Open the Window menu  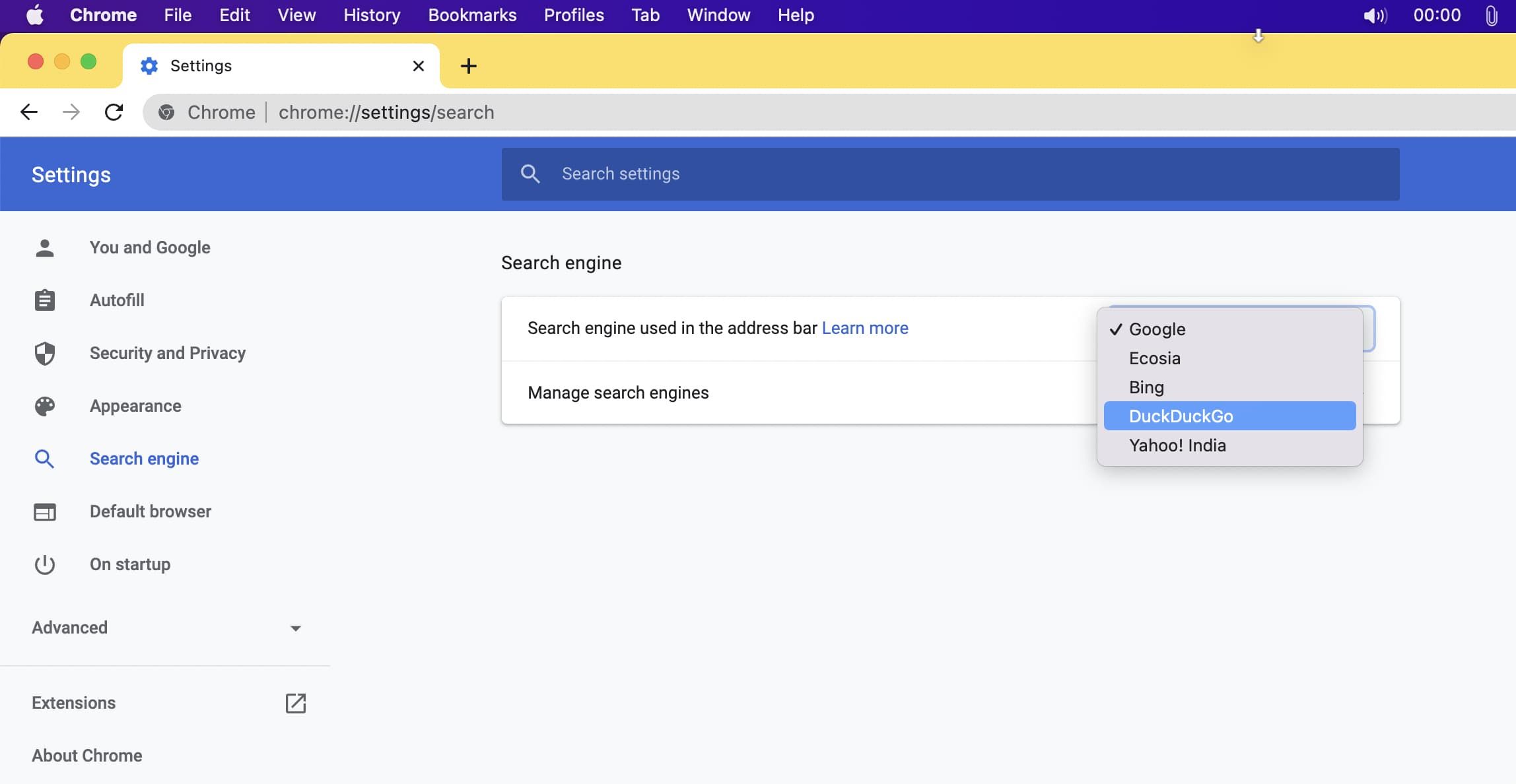[x=718, y=15]
